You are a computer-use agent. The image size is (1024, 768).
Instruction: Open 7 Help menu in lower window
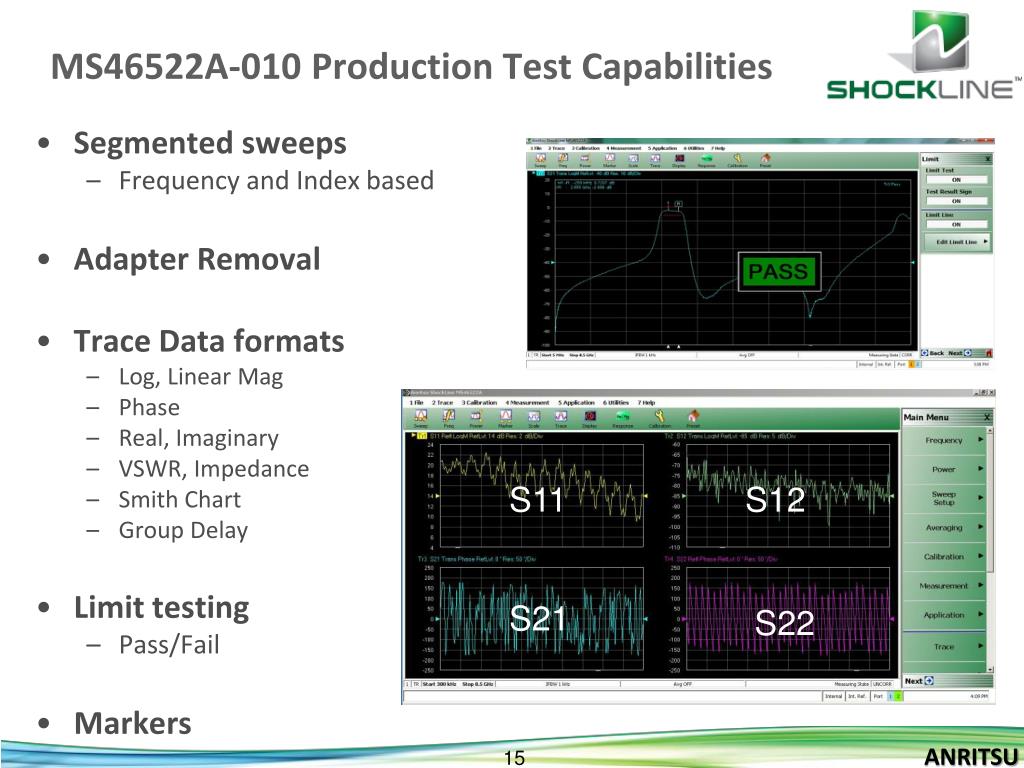pos(647,402)
